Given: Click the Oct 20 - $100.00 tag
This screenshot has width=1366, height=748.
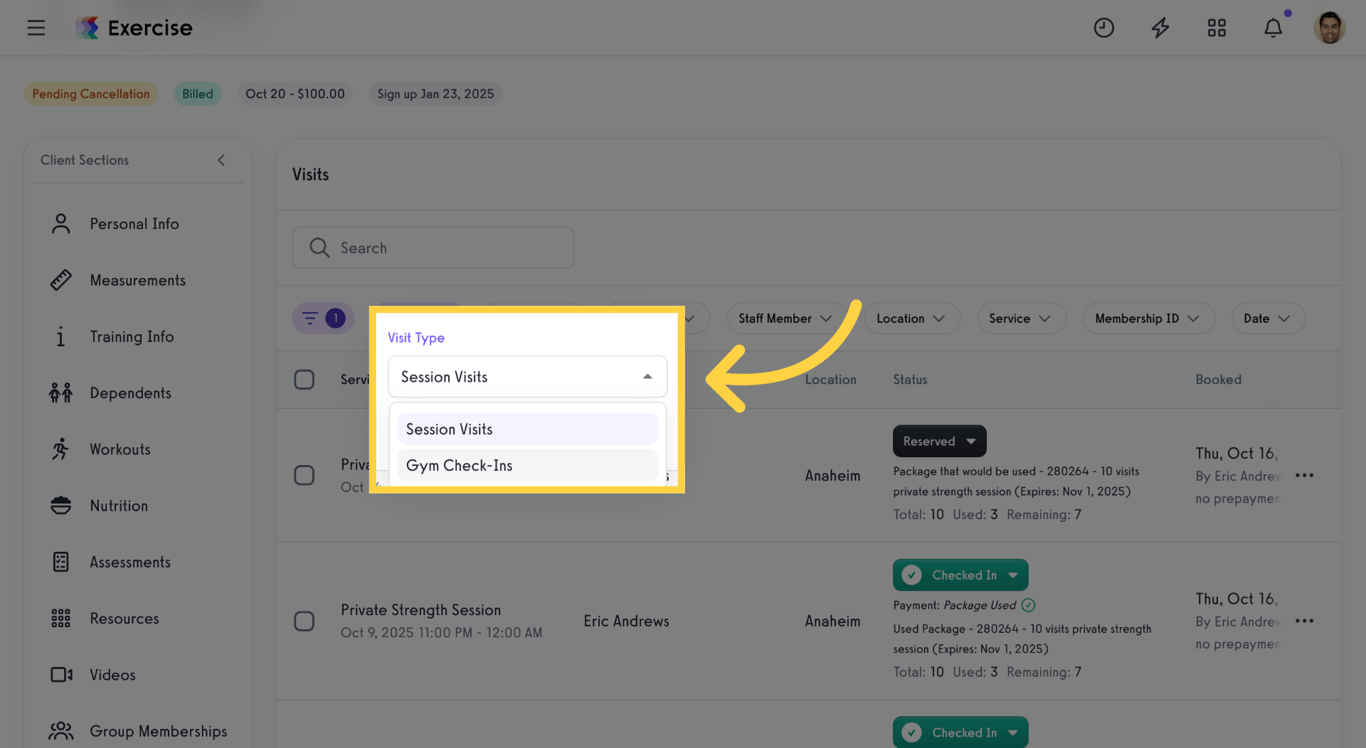Looking at the screenshot, I should click(x=295, y=94).
